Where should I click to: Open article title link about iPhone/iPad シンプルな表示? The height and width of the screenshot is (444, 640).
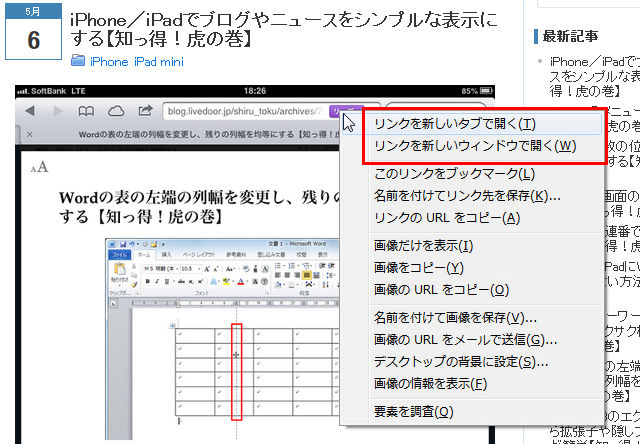point(284,29)
